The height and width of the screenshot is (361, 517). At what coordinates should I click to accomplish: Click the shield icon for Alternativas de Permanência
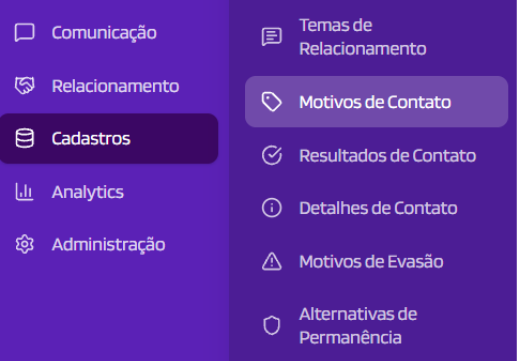pos(272,325)
